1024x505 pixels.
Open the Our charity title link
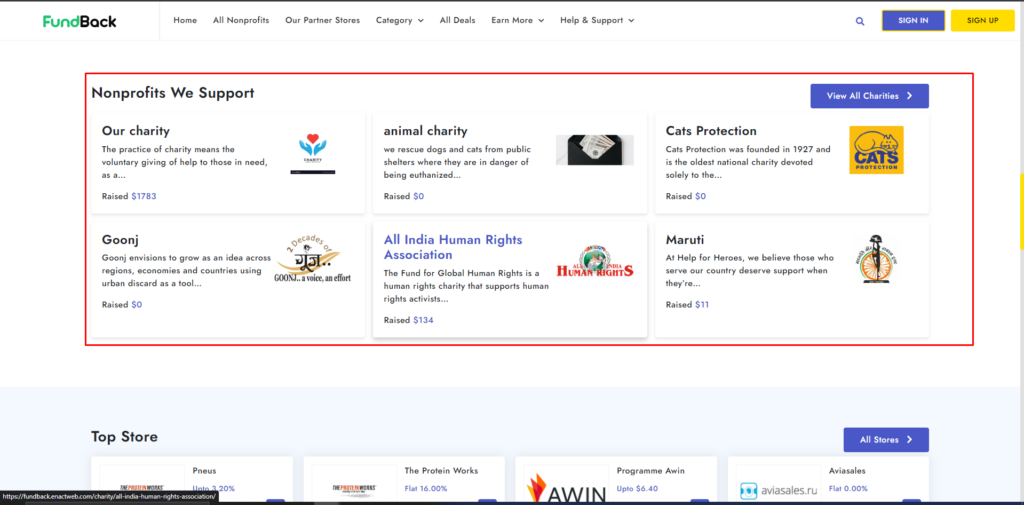tap(136, 131)
